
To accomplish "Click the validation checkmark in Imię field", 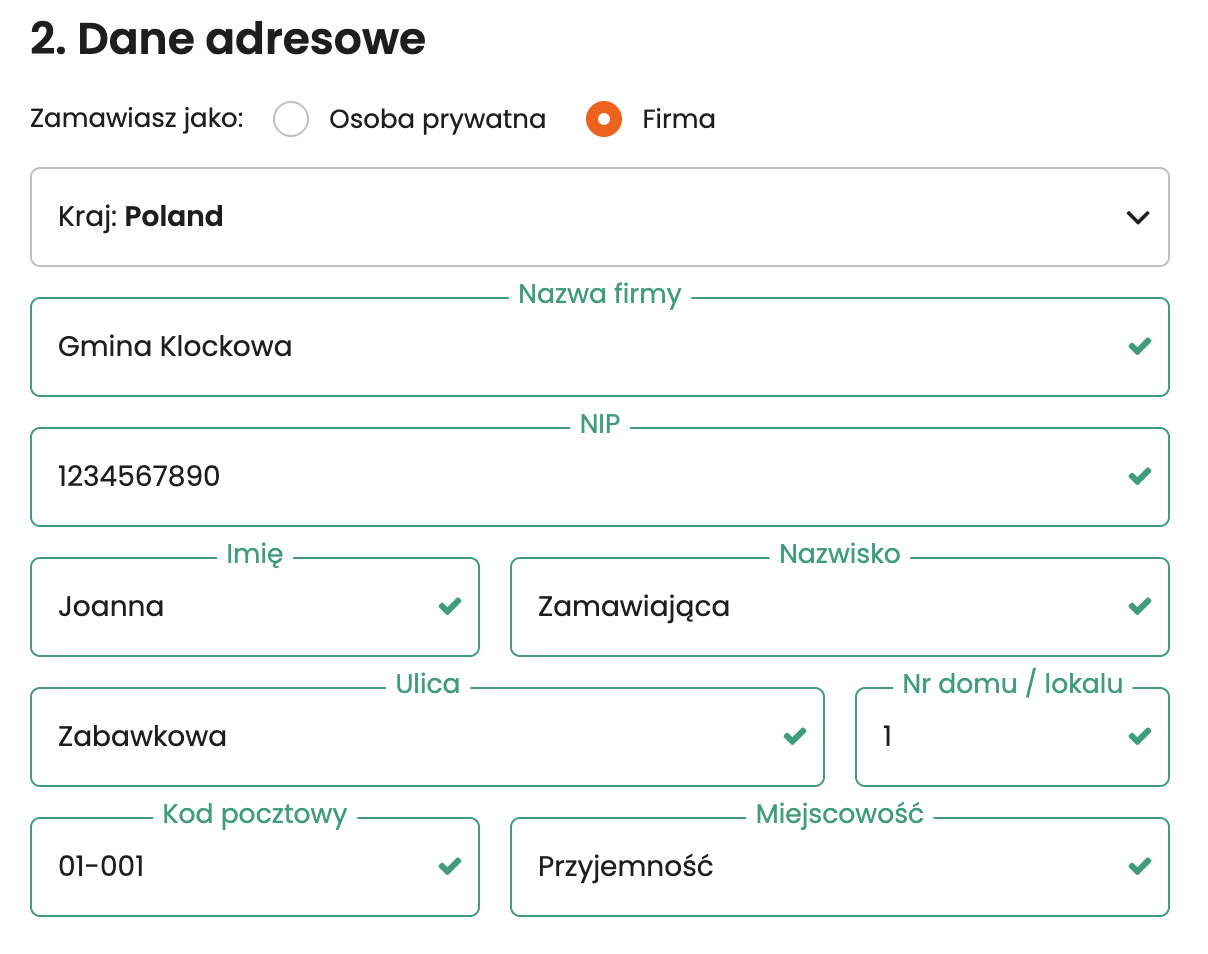I will click(450, 606).
